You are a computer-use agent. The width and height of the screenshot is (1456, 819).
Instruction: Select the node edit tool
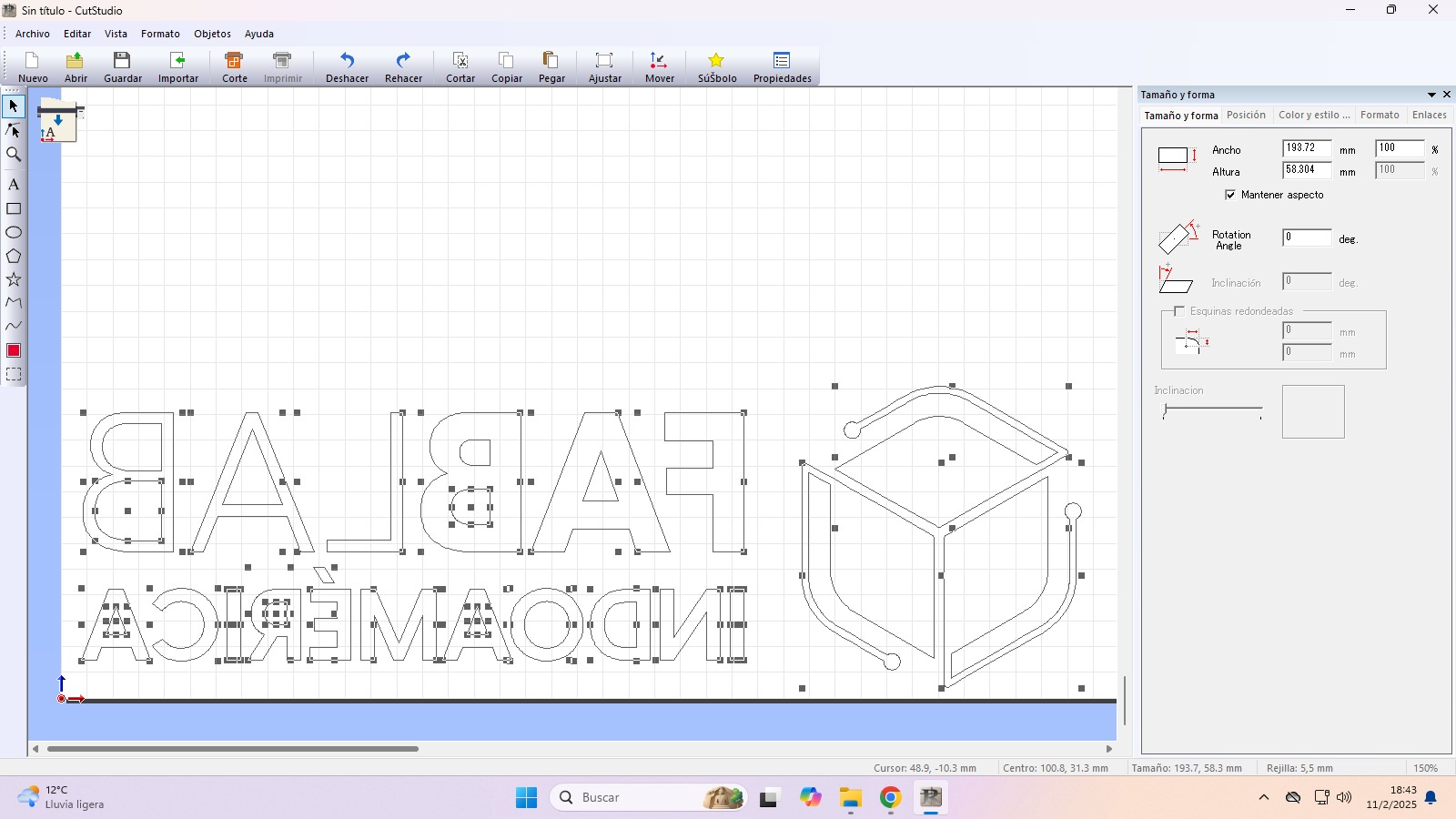pyautogui.click(x=14, y=130)
